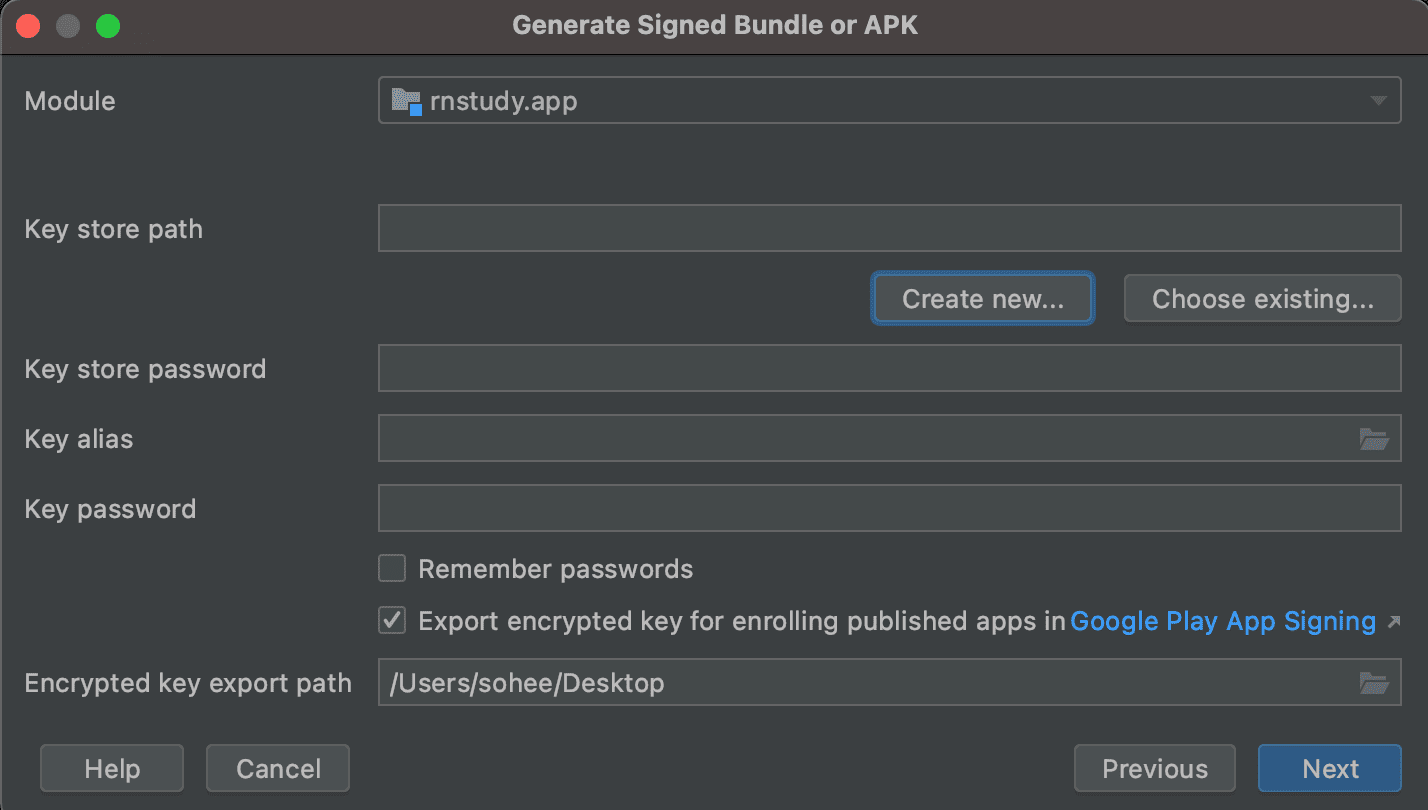Screen dimensions: 1428x810
Task: Cancel the signed bundle wizard
Action: point(278,768)
